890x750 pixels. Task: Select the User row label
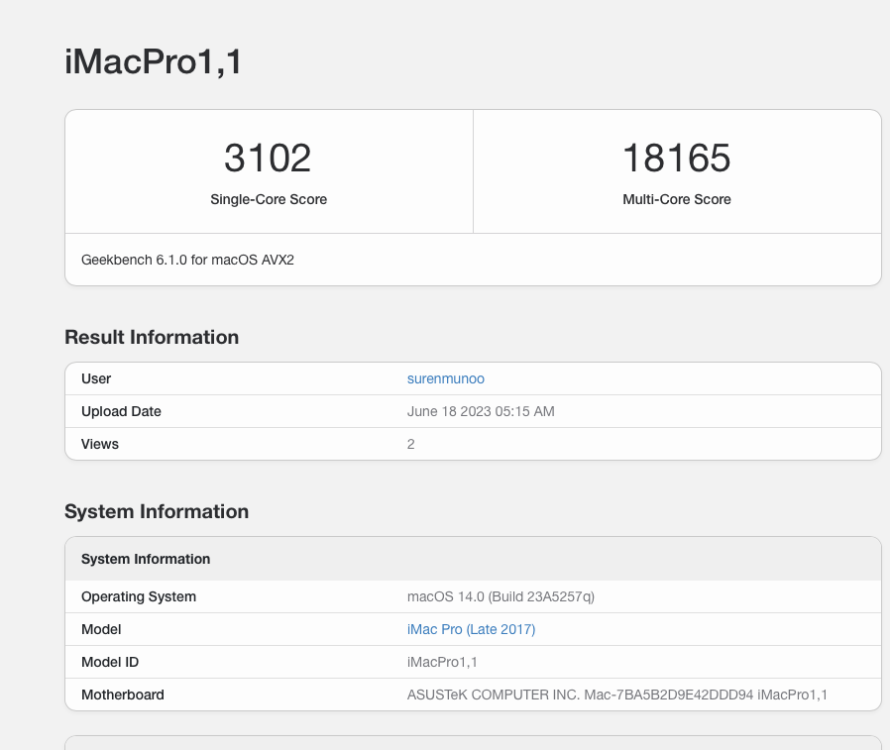[96, 379]
